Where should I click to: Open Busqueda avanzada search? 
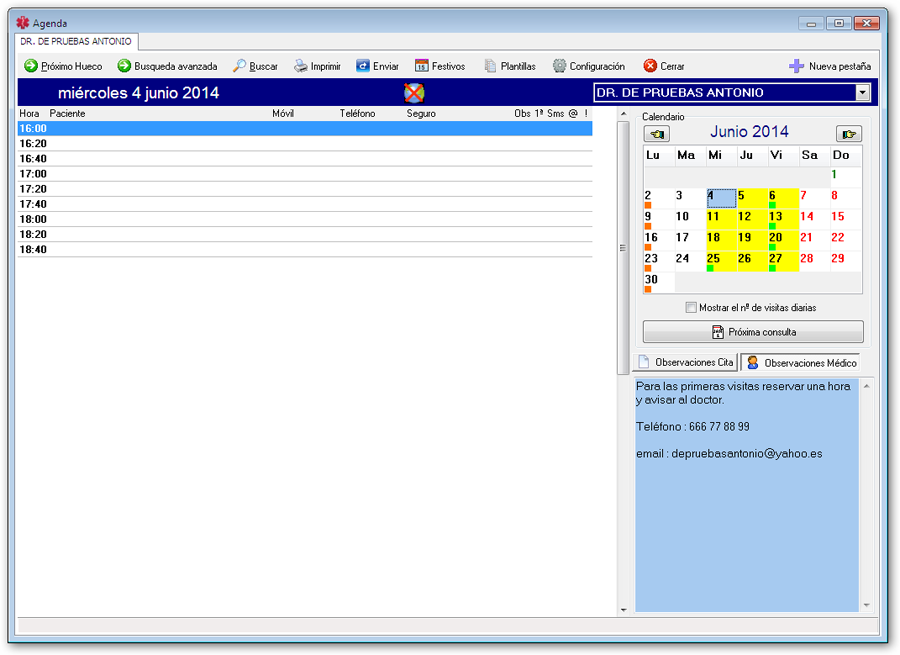[167, 66]
